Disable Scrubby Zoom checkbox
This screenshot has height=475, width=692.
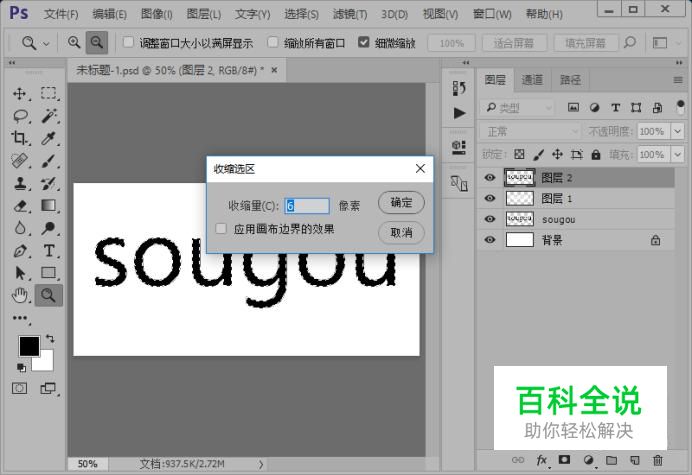point(364,42)
